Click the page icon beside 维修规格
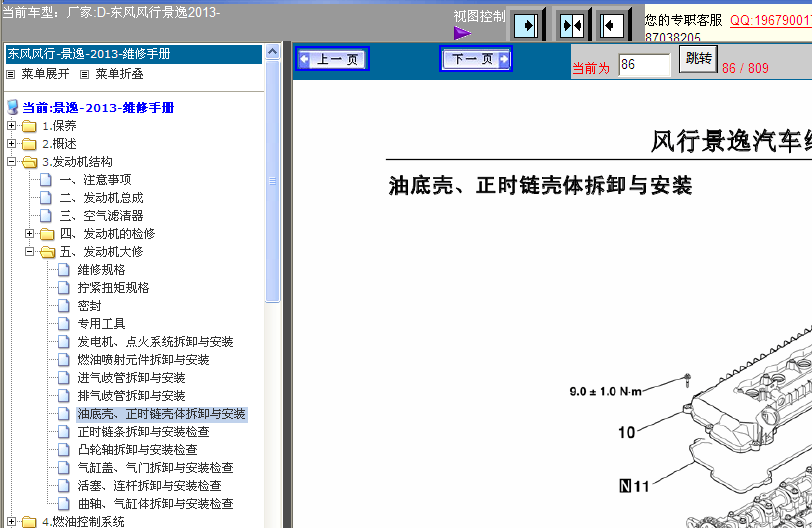The height and width of the screenshot is (528, 812). point(64,270)
